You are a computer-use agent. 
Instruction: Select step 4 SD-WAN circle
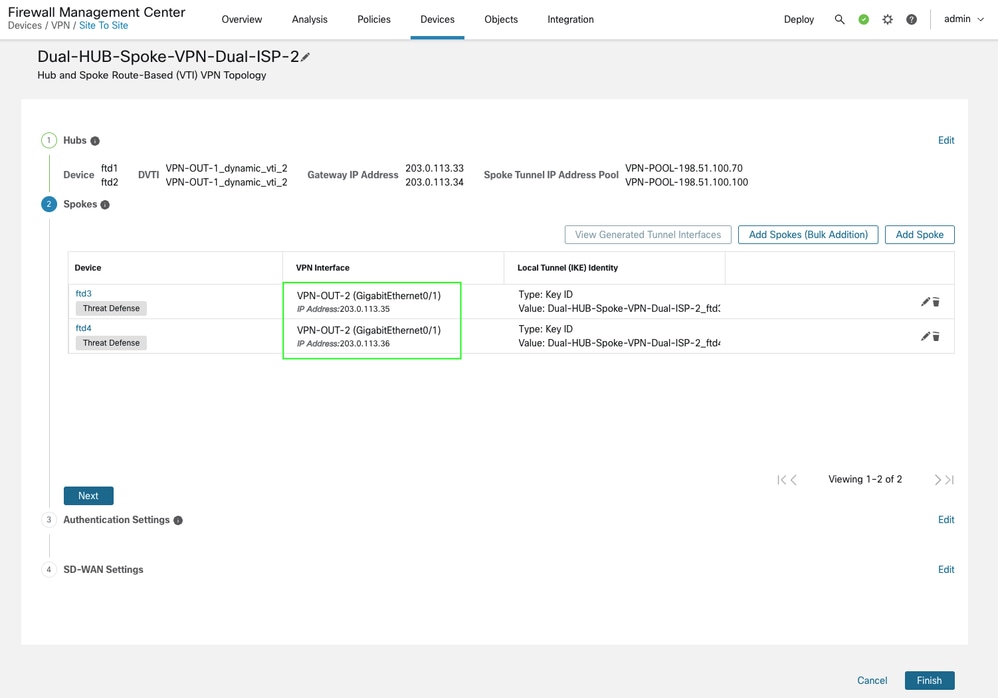(x=49, y=569)
